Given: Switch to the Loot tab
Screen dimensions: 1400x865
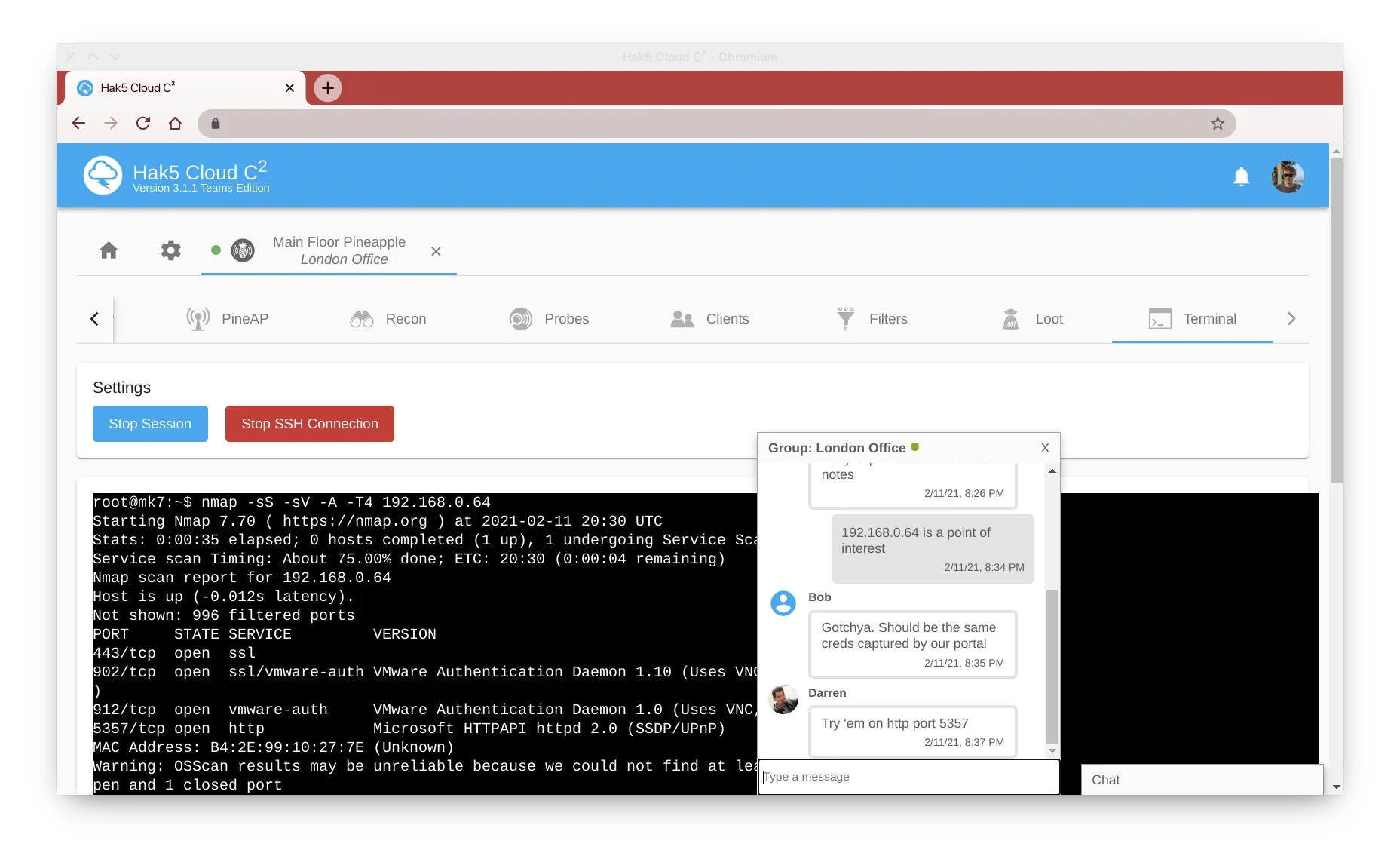Looking at the screenshot, I should (1033, 319).
